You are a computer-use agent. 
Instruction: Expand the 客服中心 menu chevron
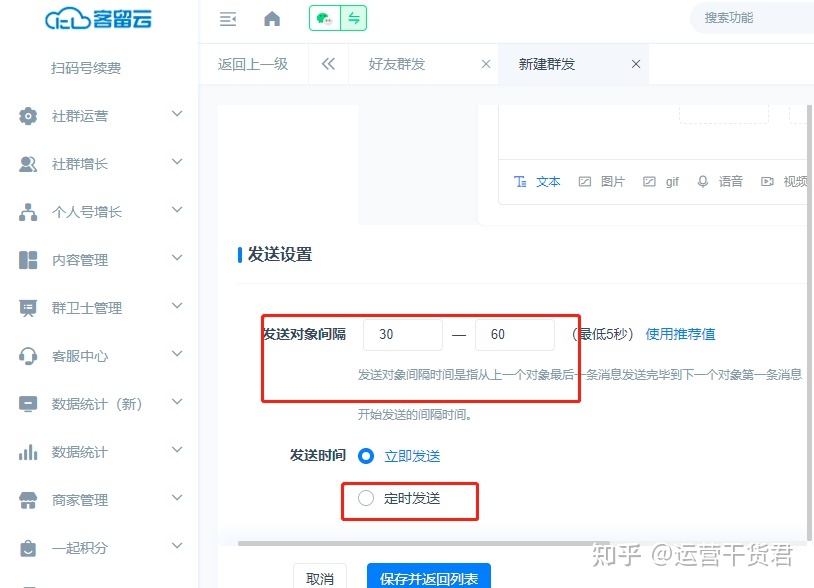point(177,354)
